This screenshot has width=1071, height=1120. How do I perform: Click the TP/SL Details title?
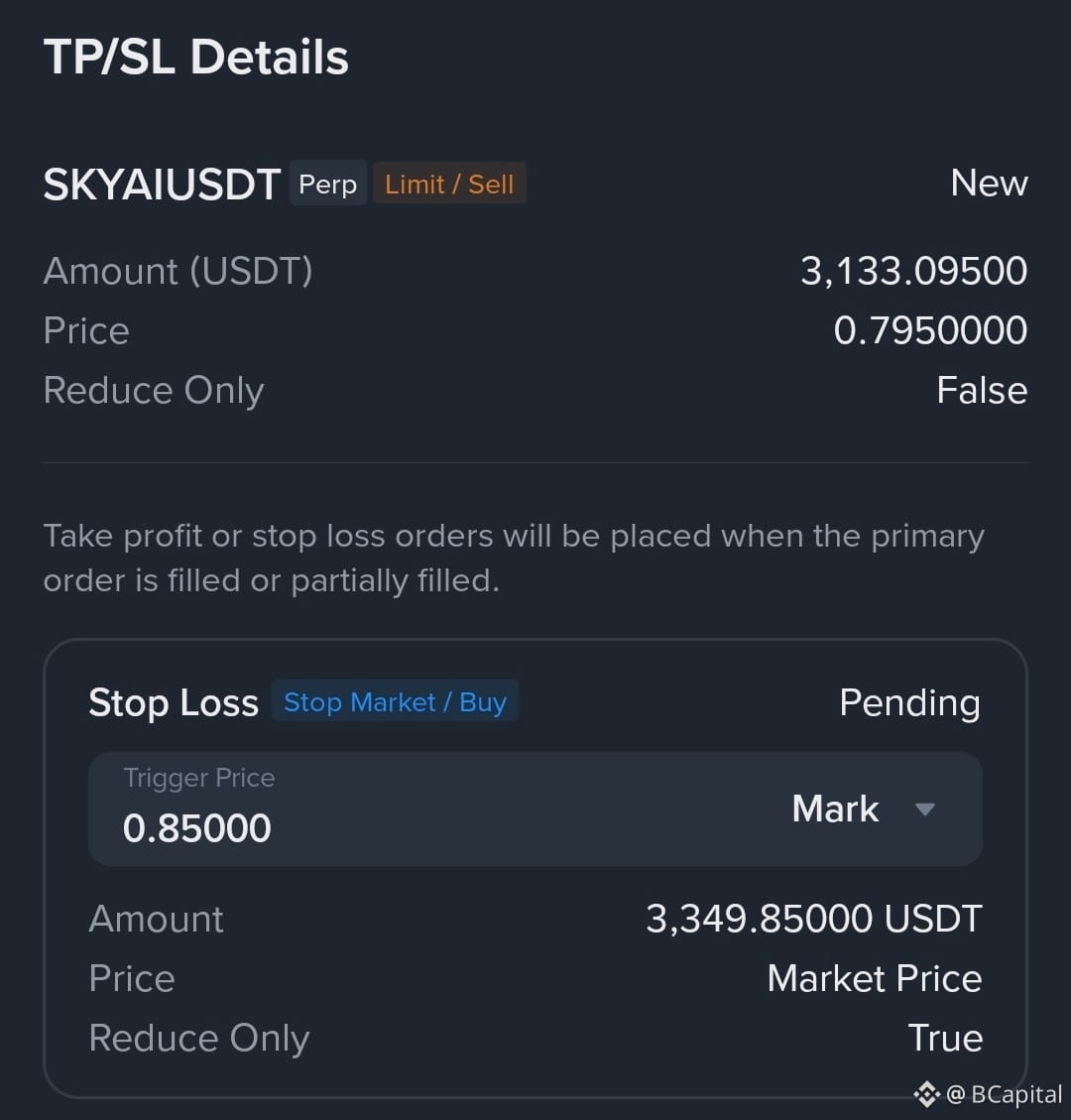point(195,57)
